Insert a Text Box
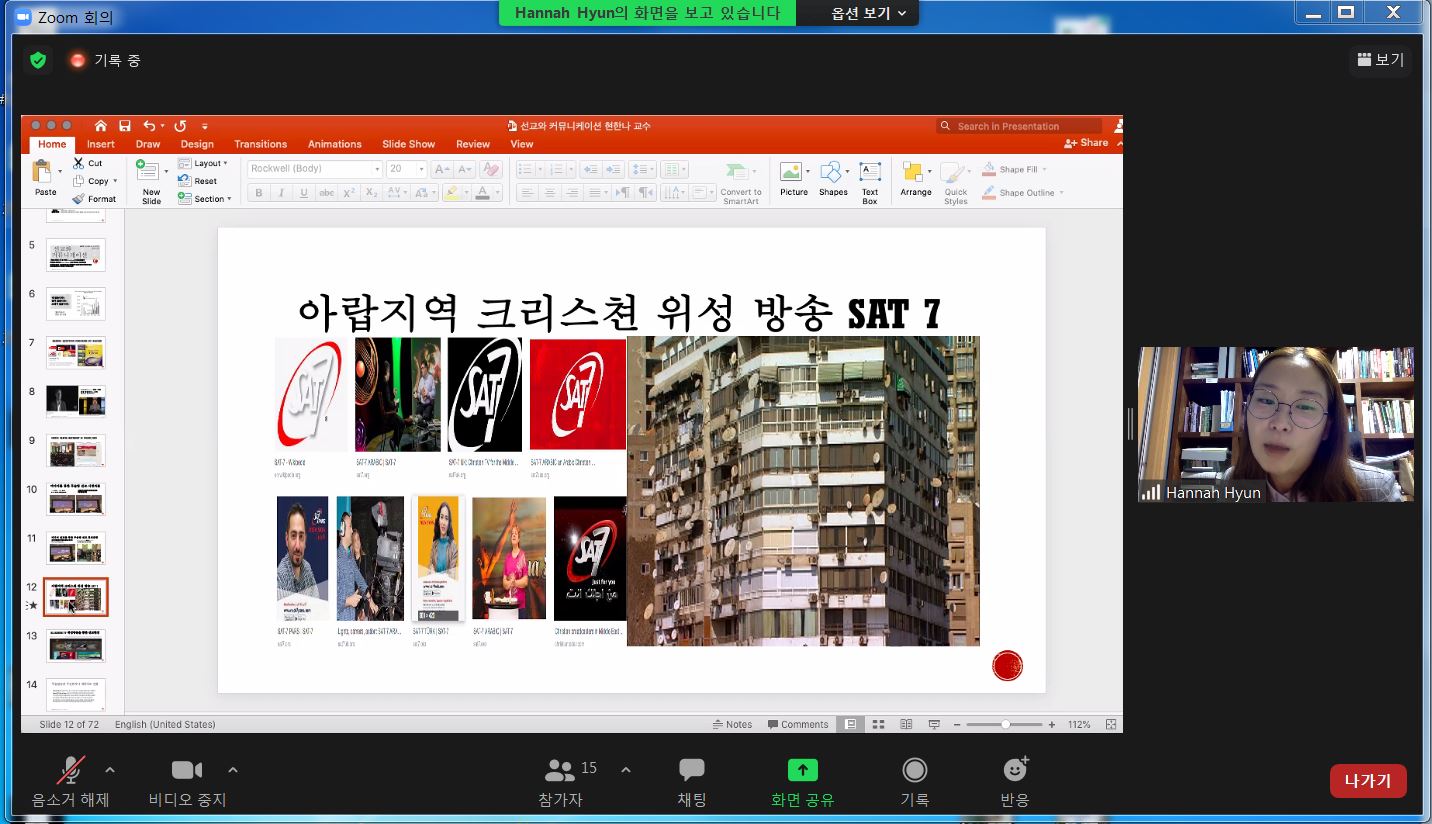This screenshot has height=824, width=1432. (x=870, y=181)
